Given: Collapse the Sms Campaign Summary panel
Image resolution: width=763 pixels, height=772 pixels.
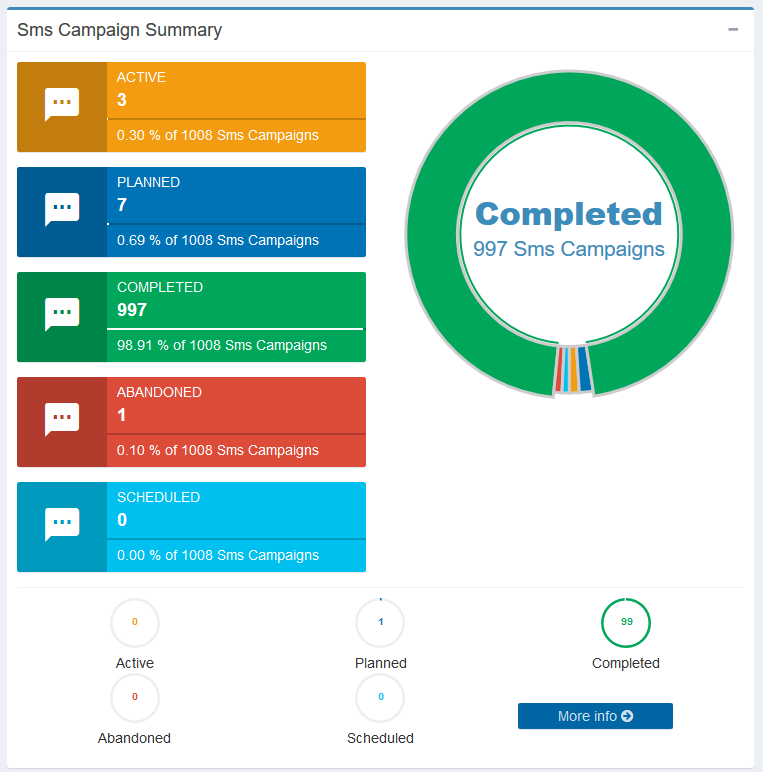Looking at the screenshot, I should click(733, 30).
